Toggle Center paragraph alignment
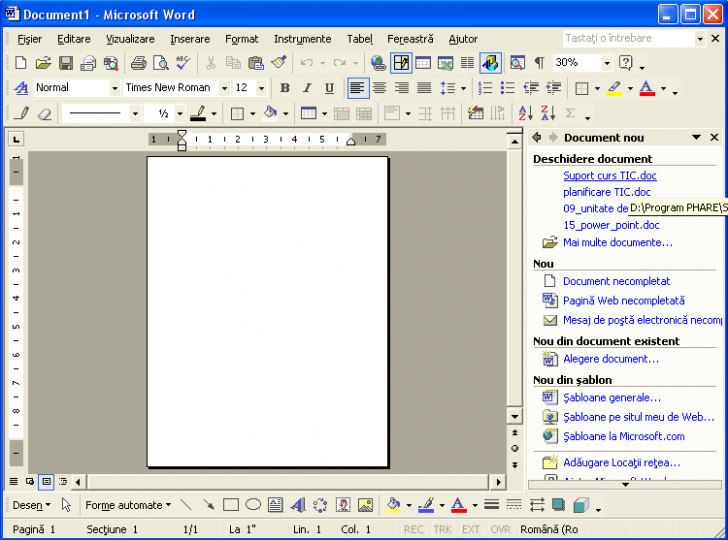Viewport: 728px width, 540px height. click(379, 88)
